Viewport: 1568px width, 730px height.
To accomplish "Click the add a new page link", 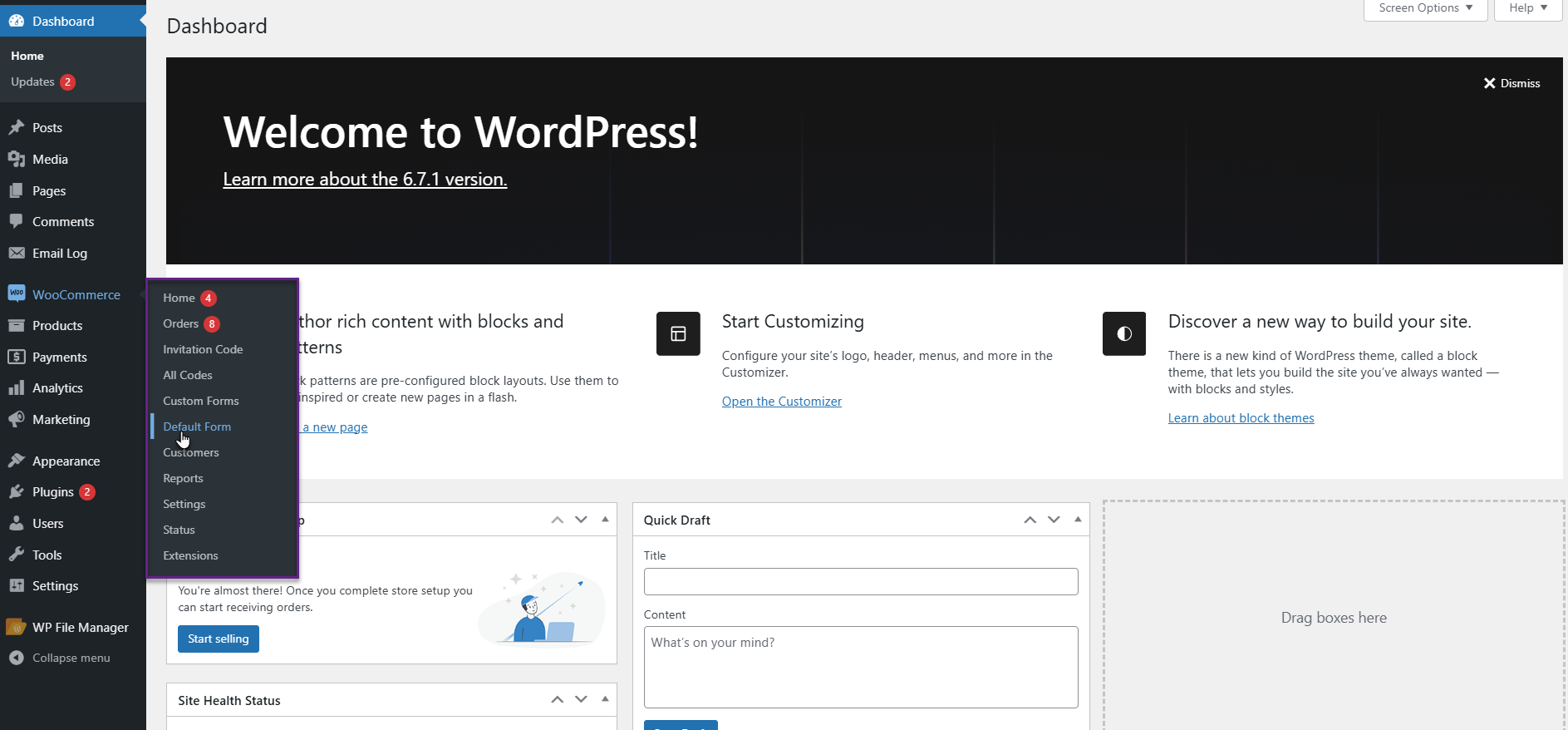I will [334, 427].
